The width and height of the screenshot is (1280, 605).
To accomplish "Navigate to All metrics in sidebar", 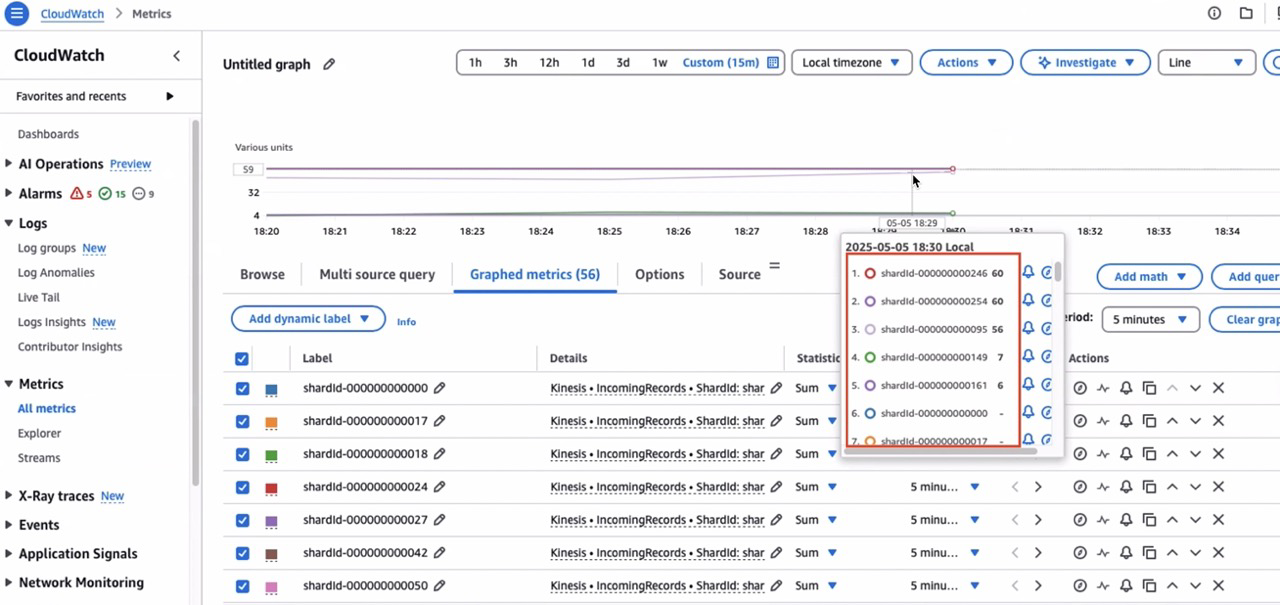I will [46, 408].
